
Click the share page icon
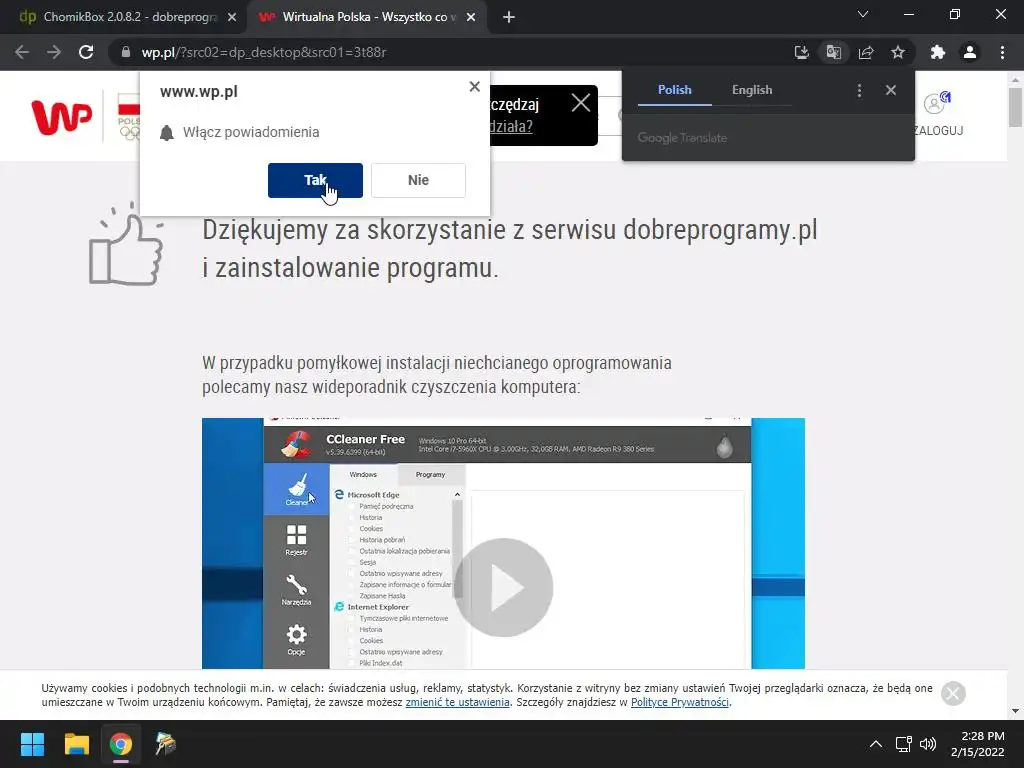(866, 52)
